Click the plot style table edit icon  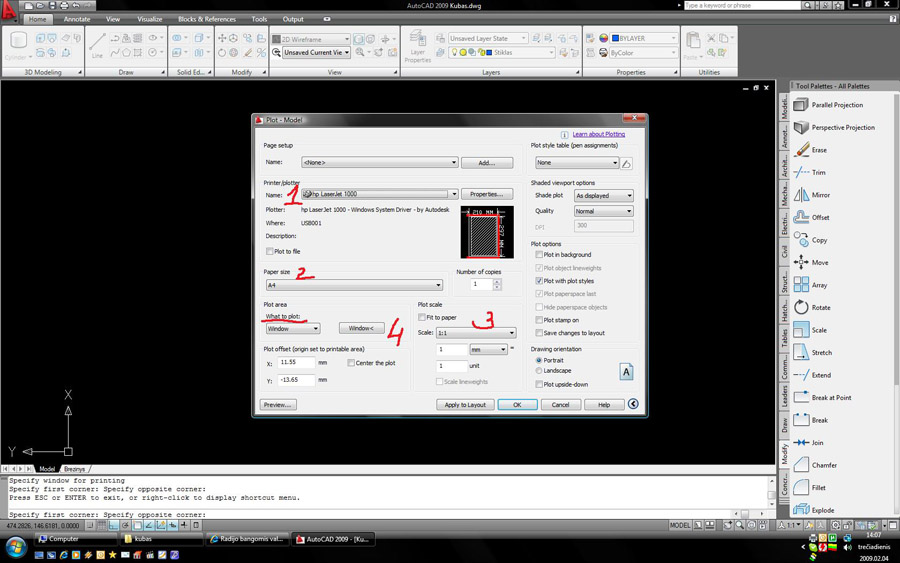pos(627,163)
